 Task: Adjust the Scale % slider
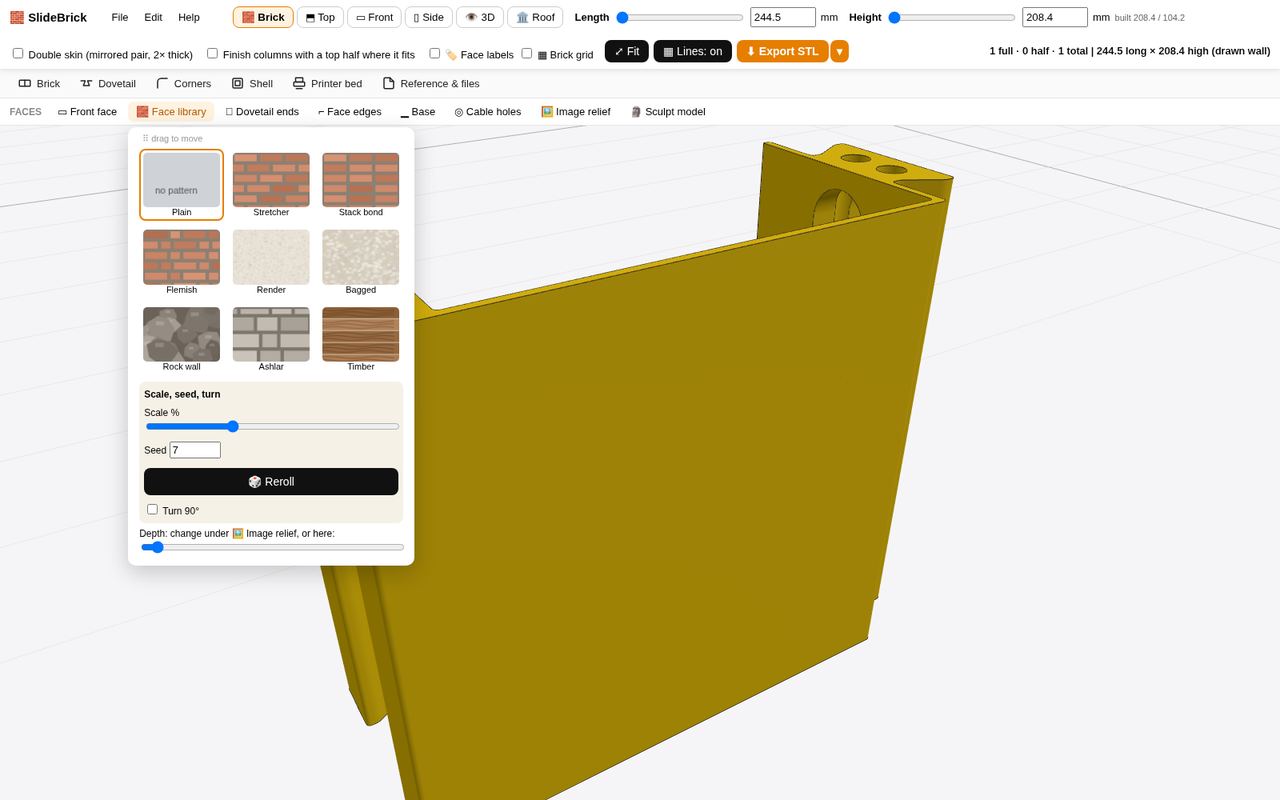272,426
